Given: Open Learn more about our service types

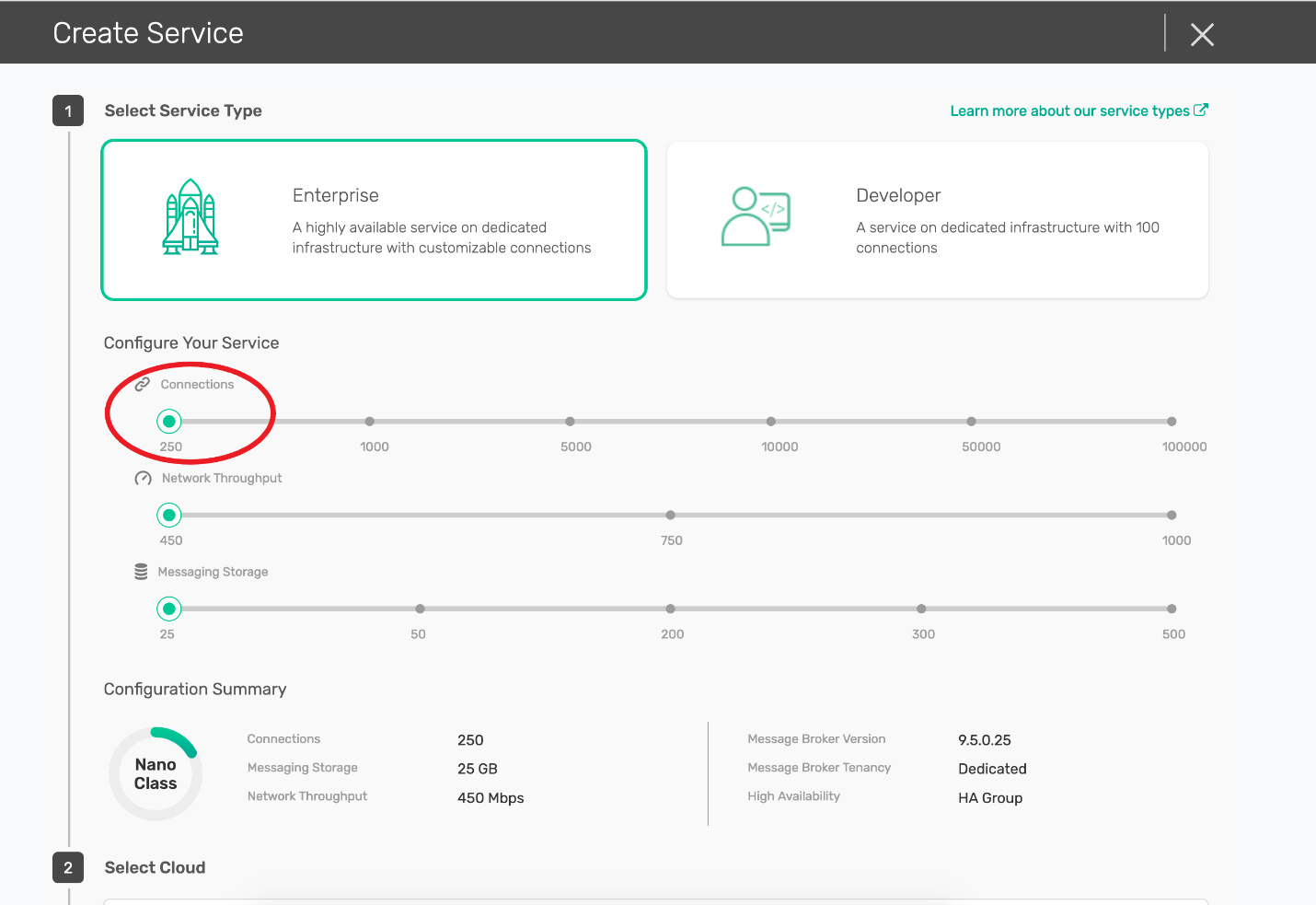Looking at the screenshot, I should click(x=1078, y=110).
